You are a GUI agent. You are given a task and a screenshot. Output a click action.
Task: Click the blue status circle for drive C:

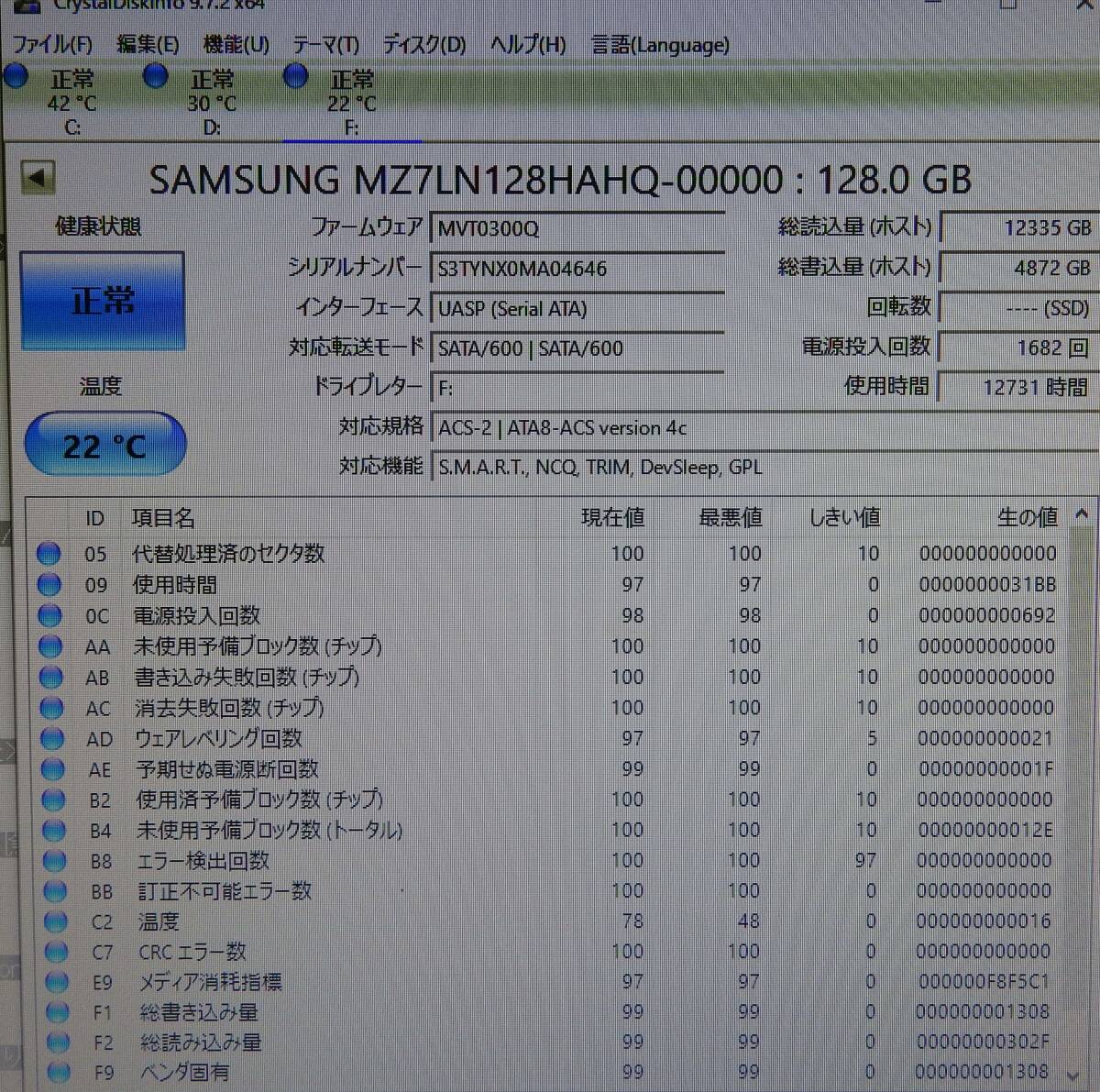[16, 77]
